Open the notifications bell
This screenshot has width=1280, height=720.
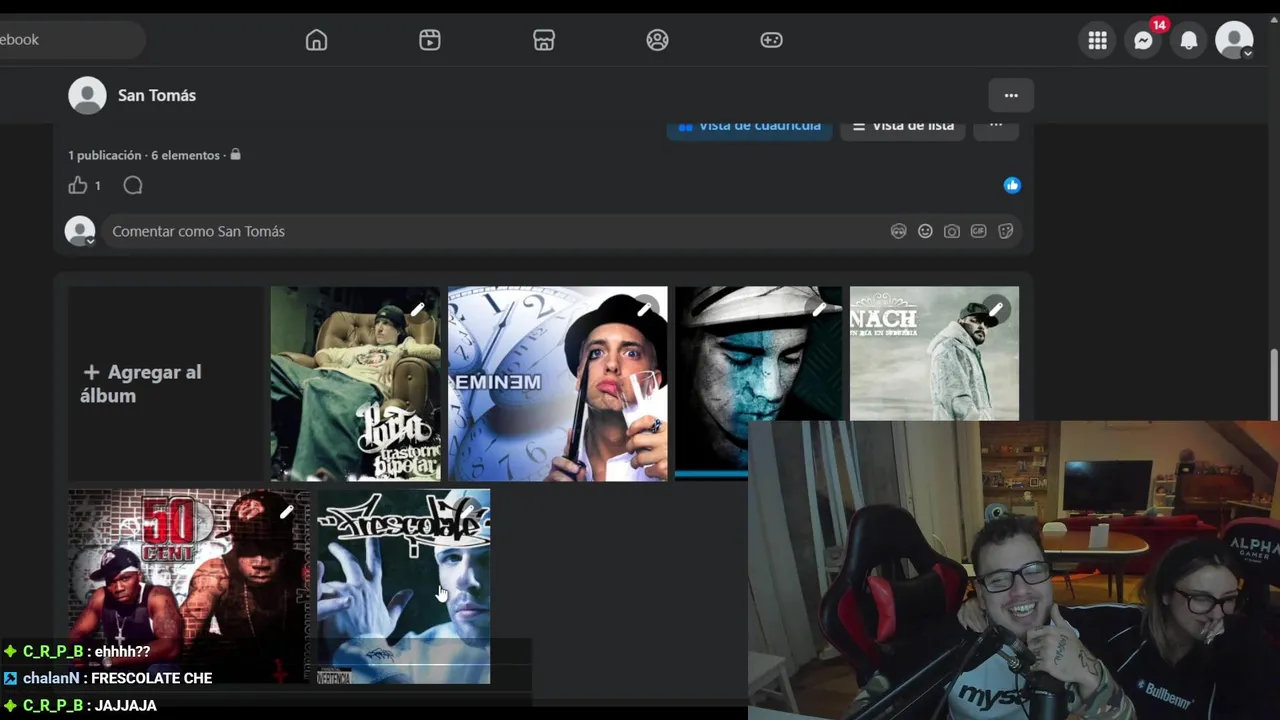pyautogui.click(x=1189, y=40)
